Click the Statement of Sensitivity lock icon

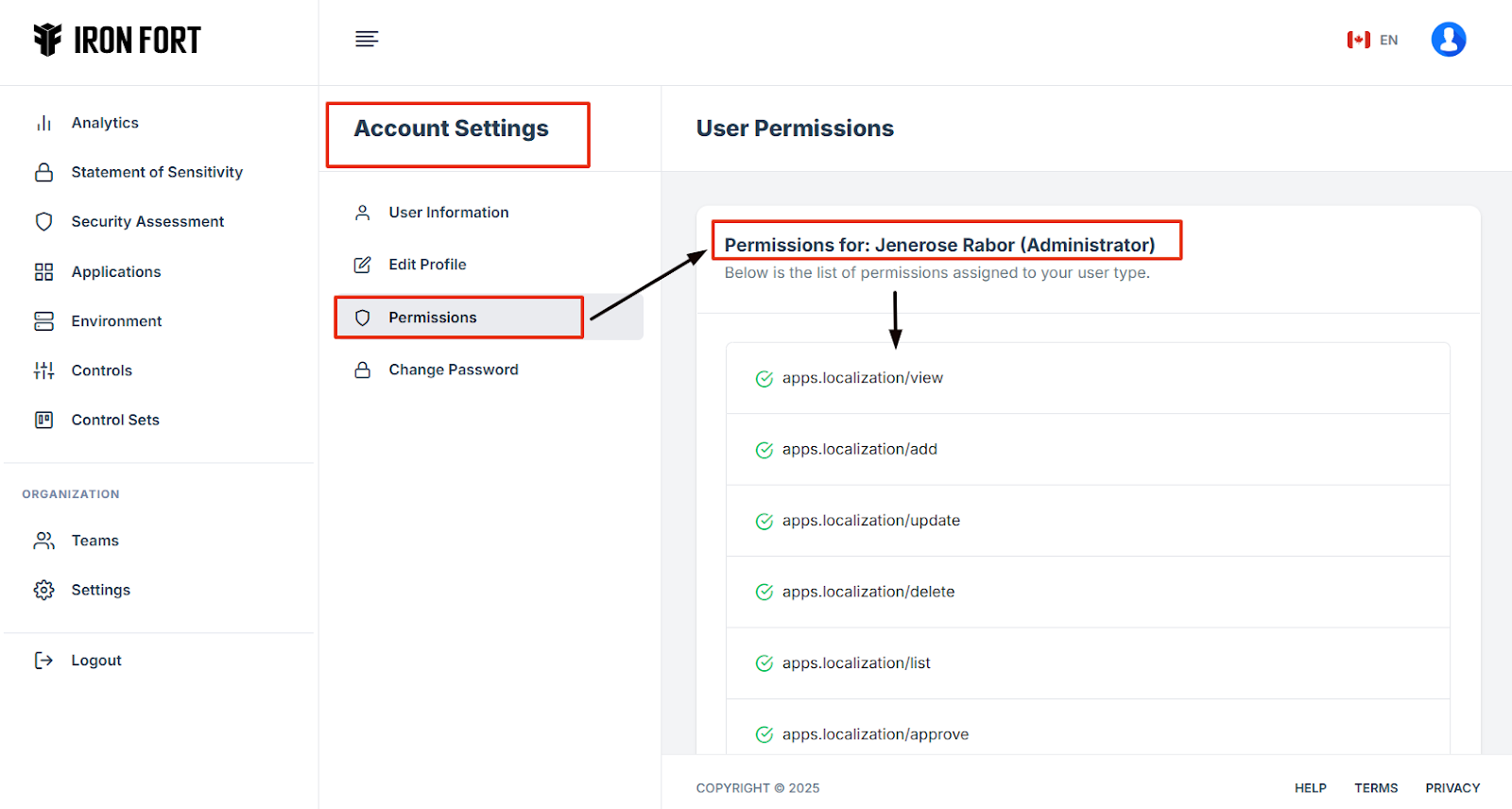tap(43, 172)
